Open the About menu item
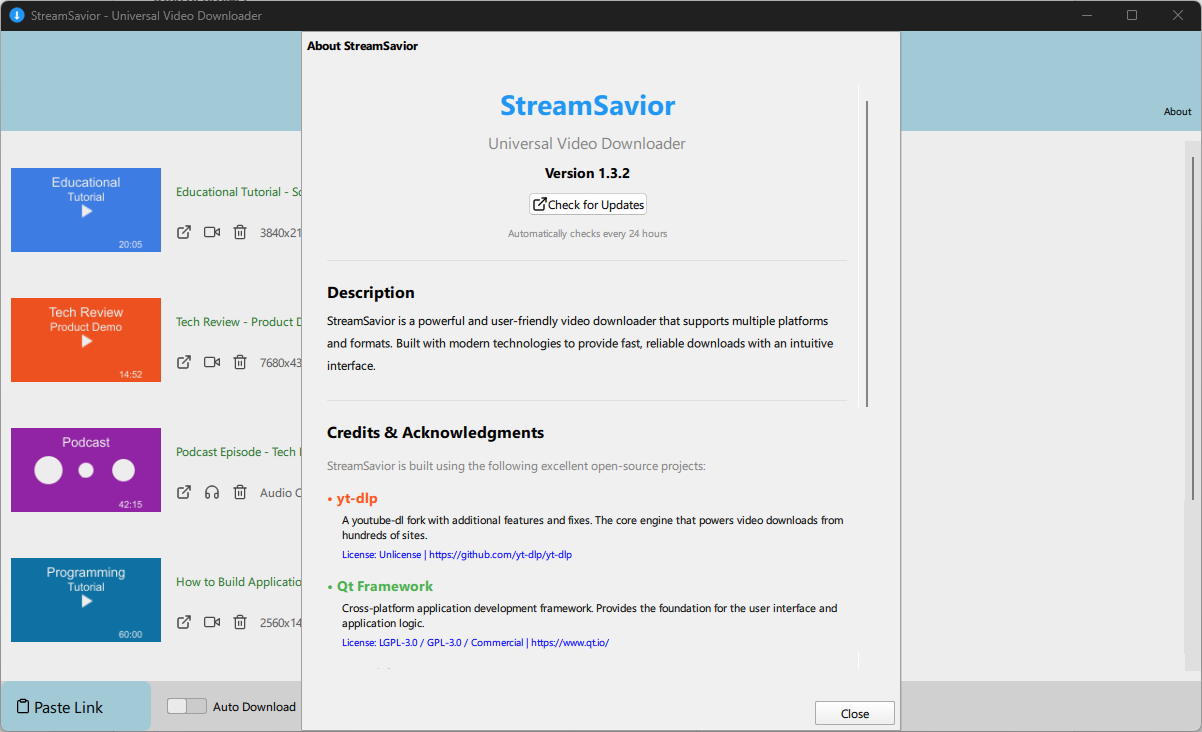This screenshot has width=1202, height=732. click(1177, 112)
